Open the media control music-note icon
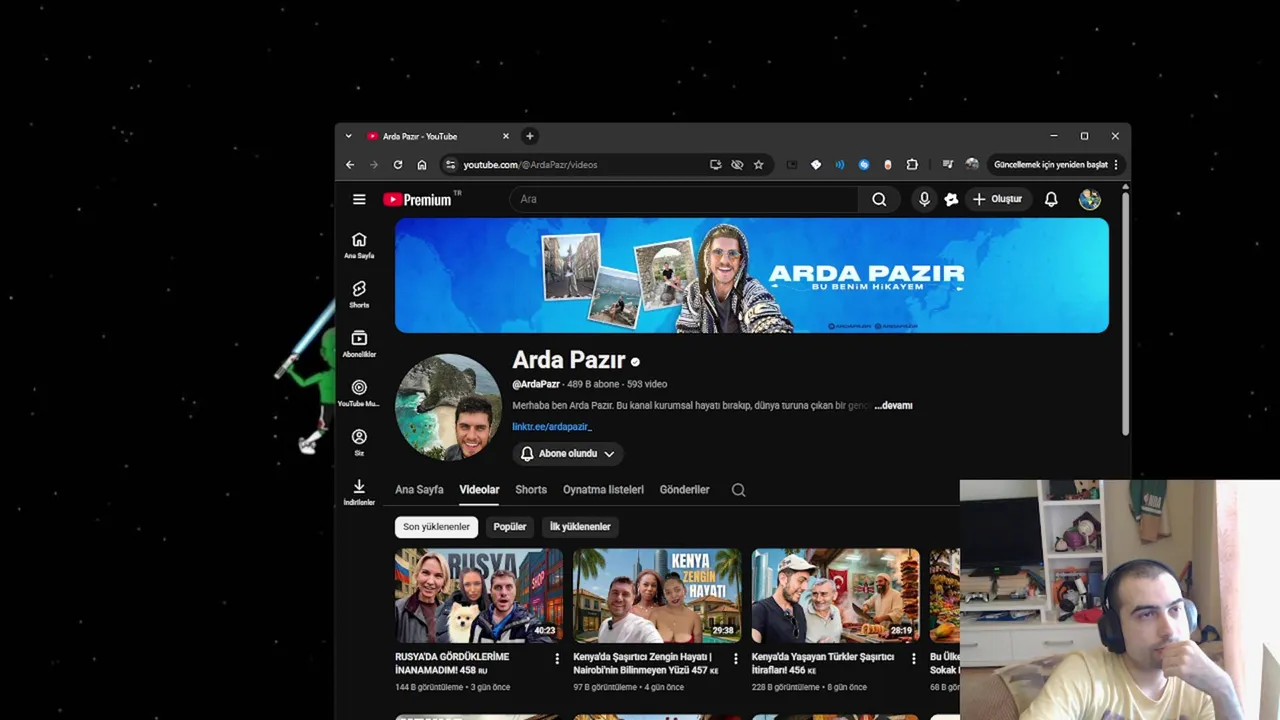The height and width of the screenshot is (720, 1280). (947, 165)
